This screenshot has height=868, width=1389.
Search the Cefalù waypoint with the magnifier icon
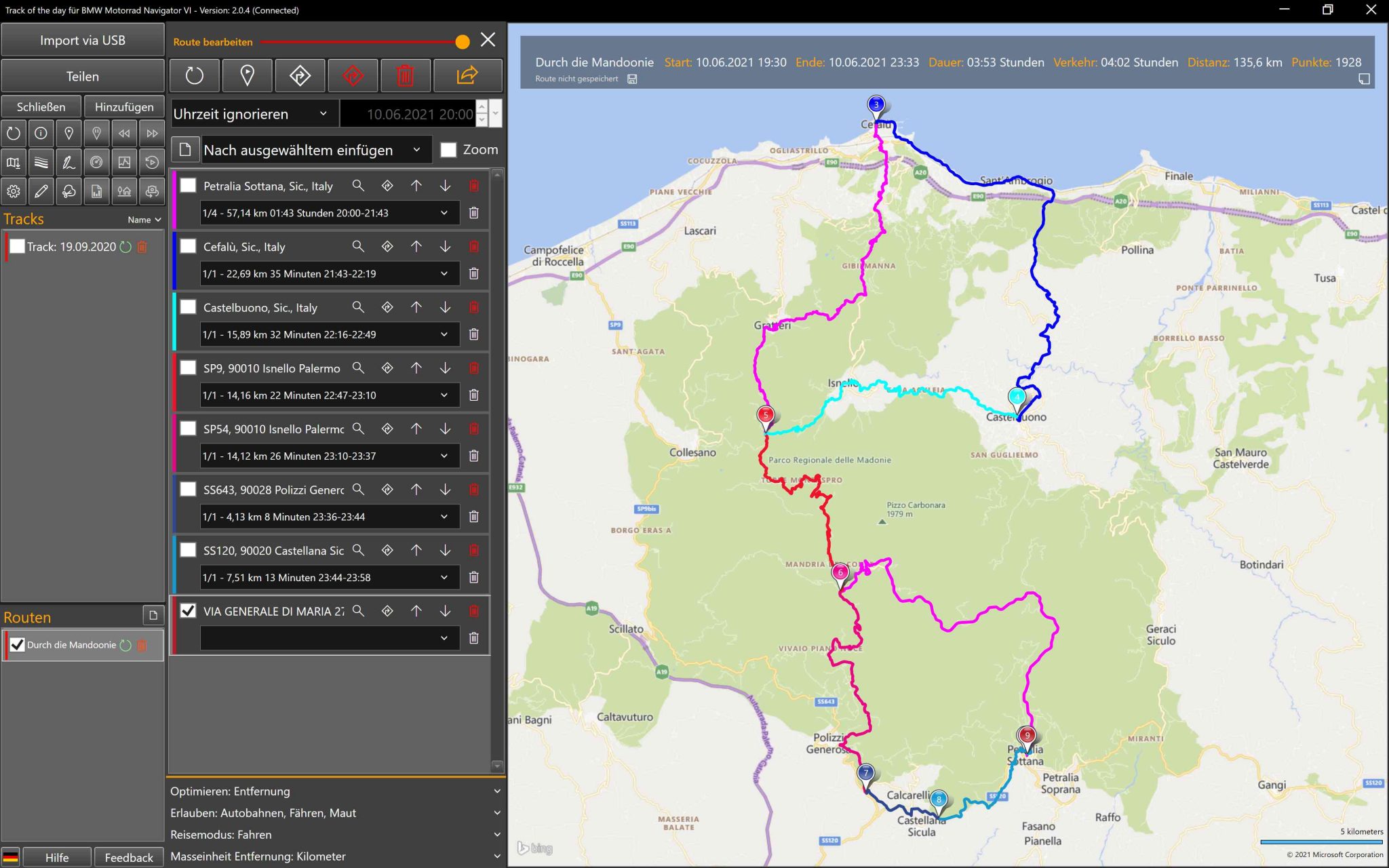[358, 246]
